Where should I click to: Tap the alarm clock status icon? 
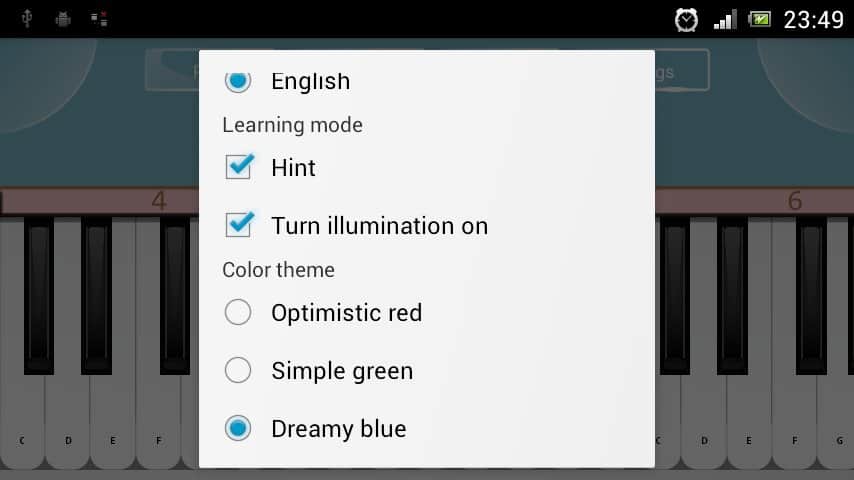pos(686,19)
